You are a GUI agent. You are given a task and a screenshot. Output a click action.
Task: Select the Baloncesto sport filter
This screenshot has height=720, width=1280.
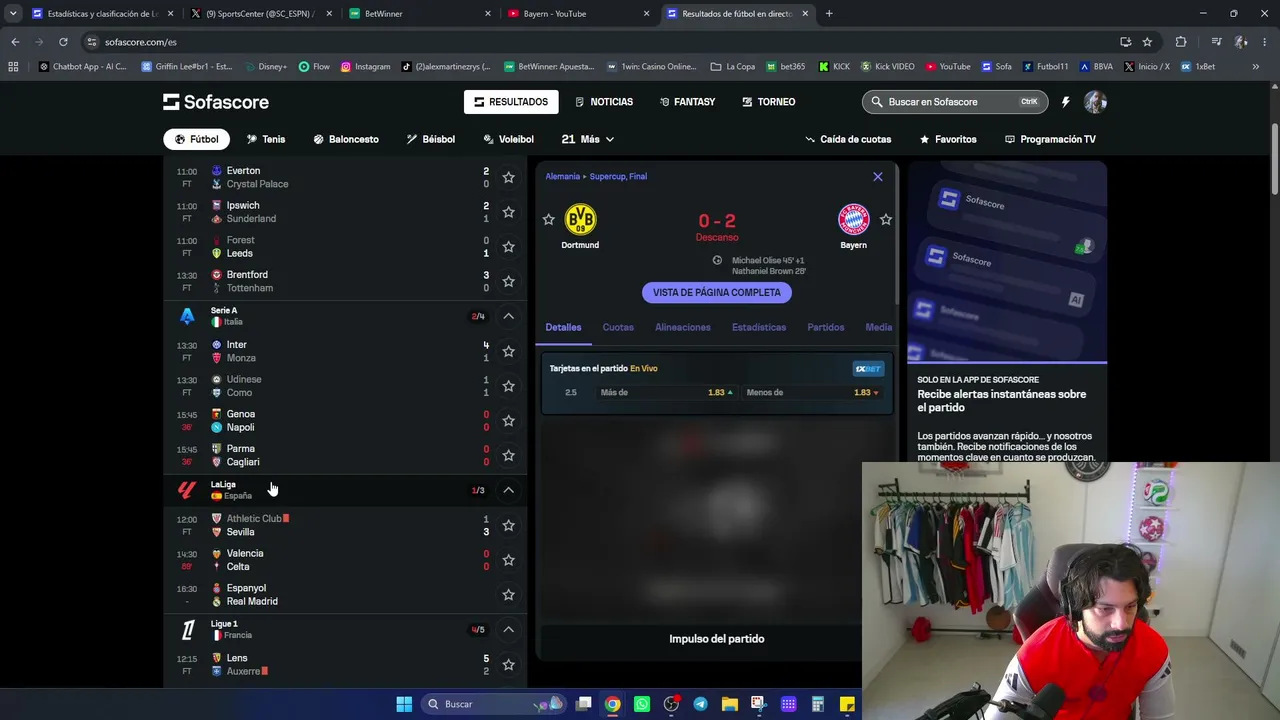pos(346,139)
